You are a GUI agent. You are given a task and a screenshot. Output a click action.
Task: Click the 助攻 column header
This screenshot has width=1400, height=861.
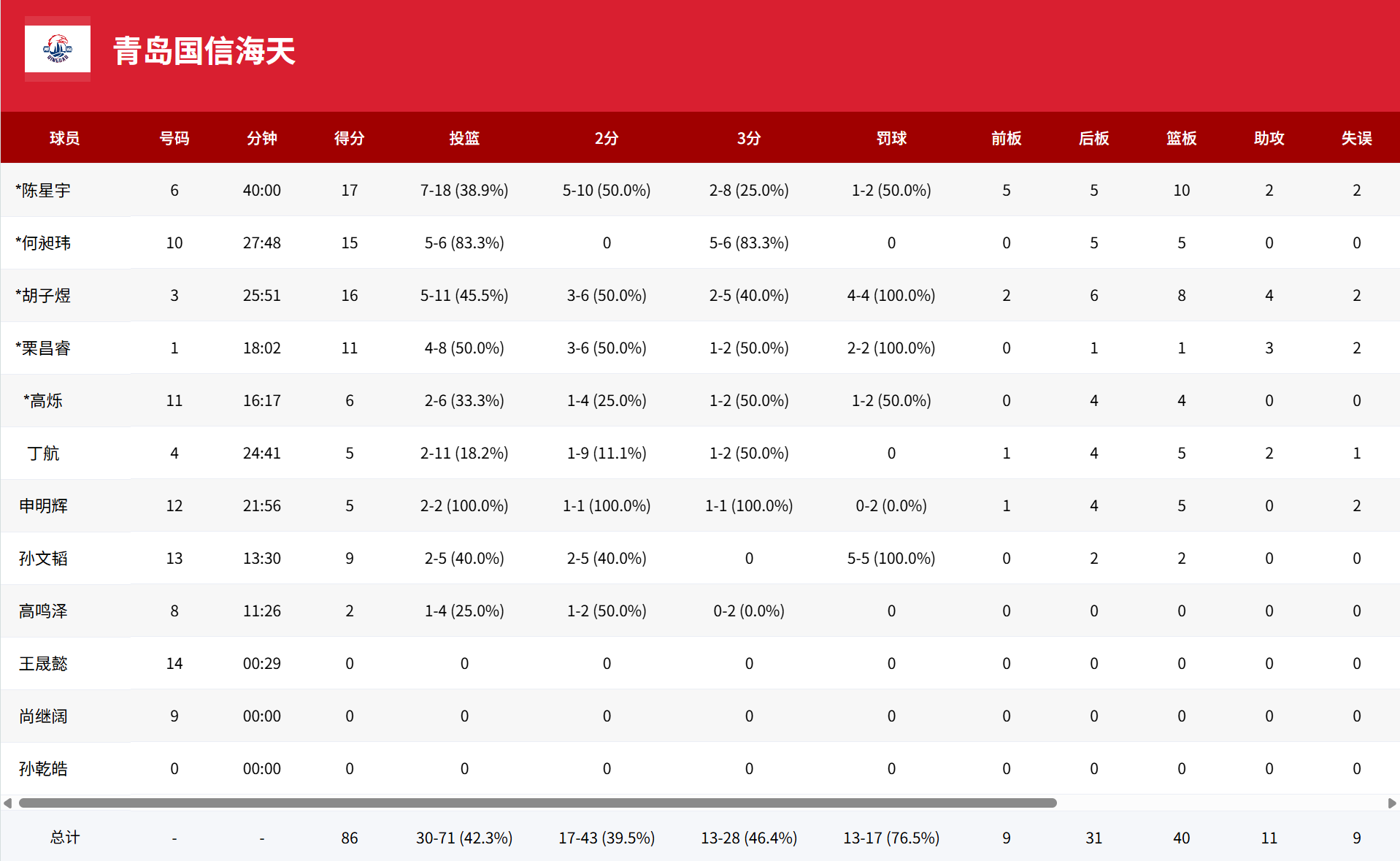tap(1269, 138)
